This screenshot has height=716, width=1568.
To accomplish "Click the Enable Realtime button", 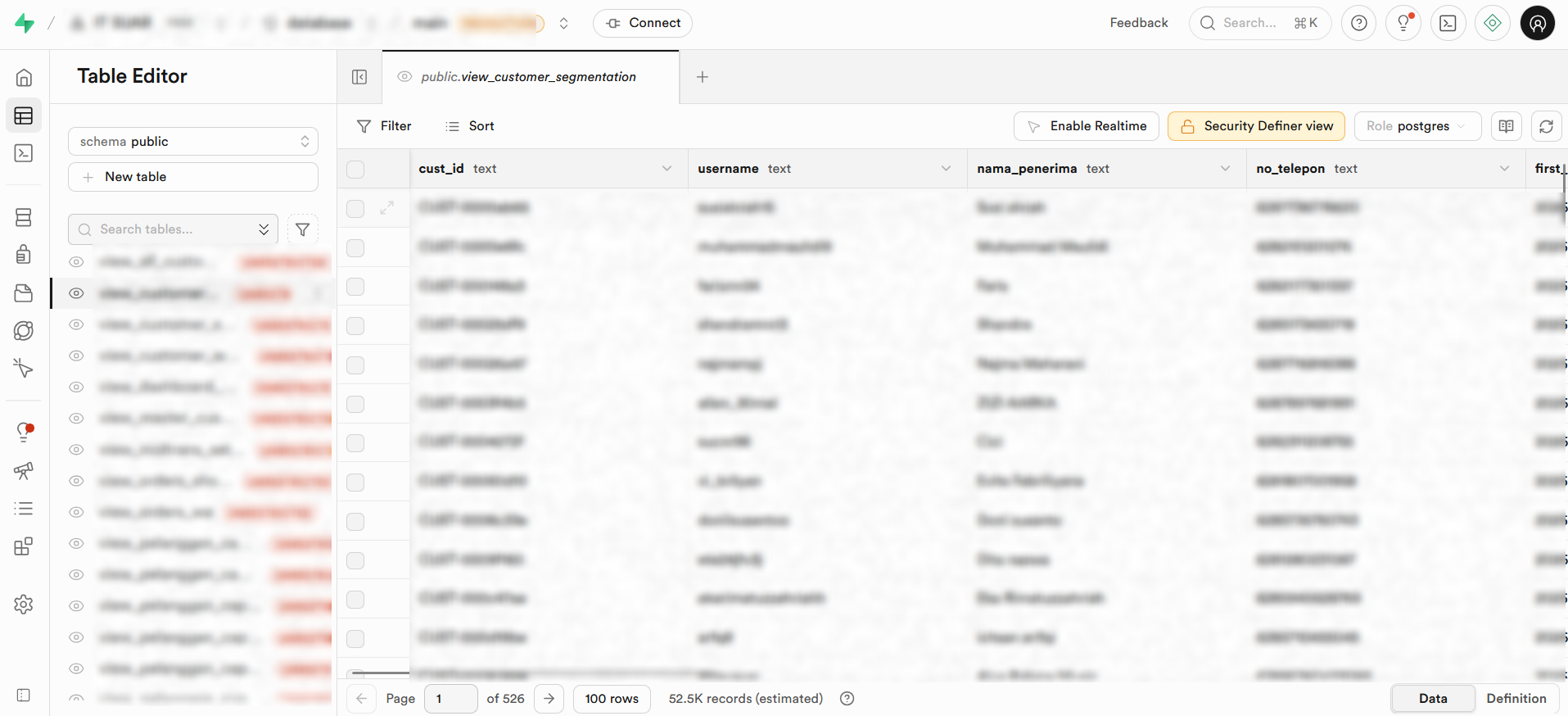I will pyautogui.click(x=1086, y=126).
